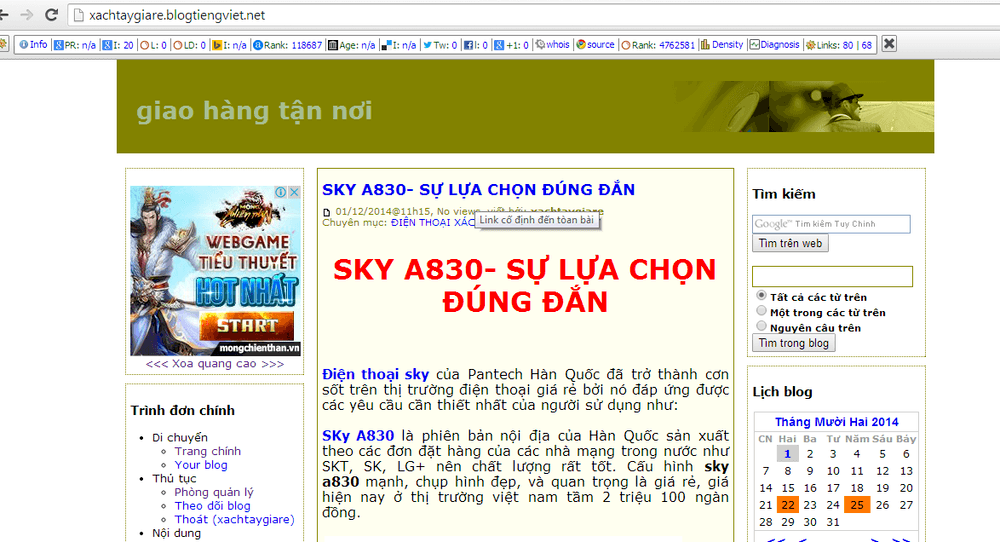Click the permalink page icon beside date
The image size is (1000, 542).
[x=327, y=212]
